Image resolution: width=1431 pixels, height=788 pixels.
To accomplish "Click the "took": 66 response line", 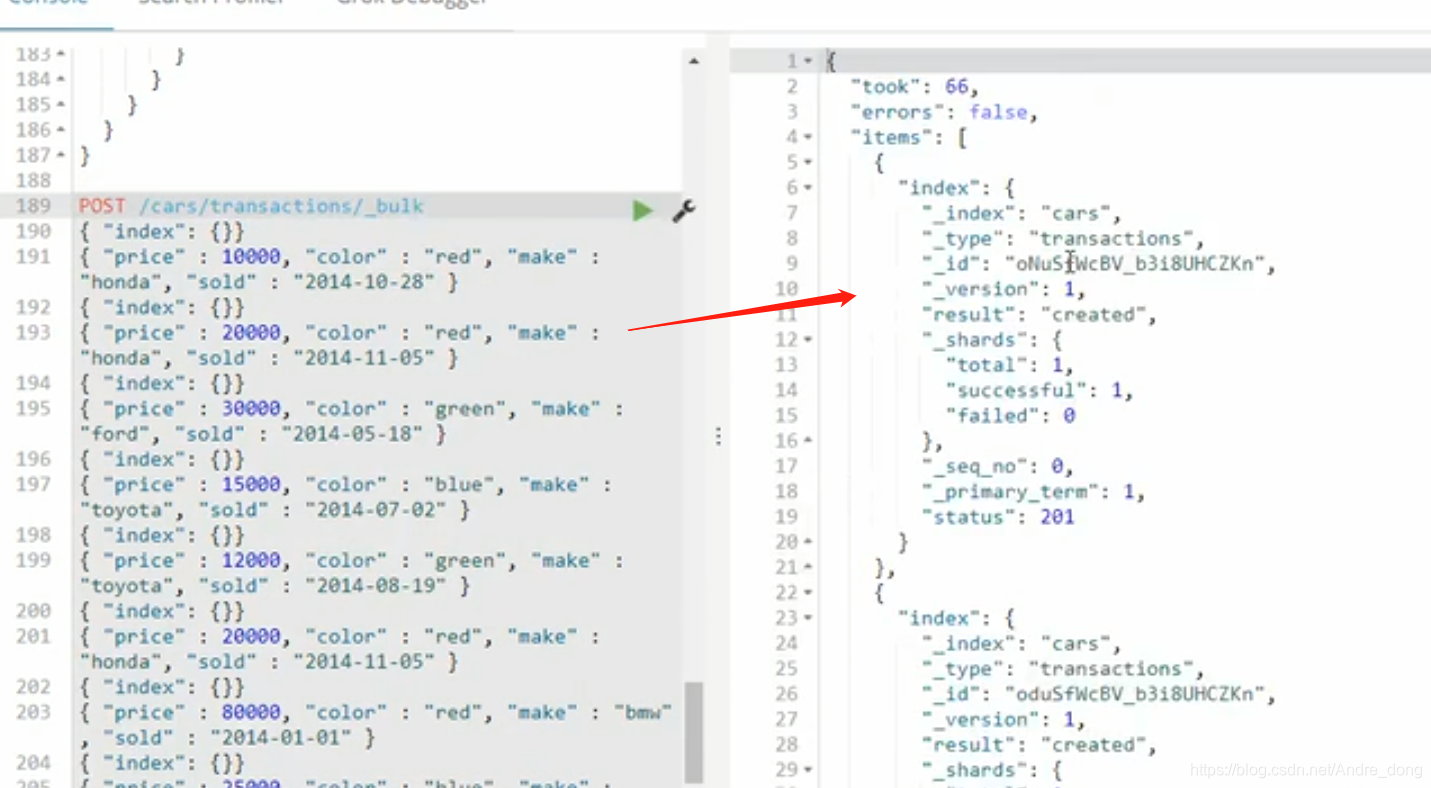I will 914,87.
